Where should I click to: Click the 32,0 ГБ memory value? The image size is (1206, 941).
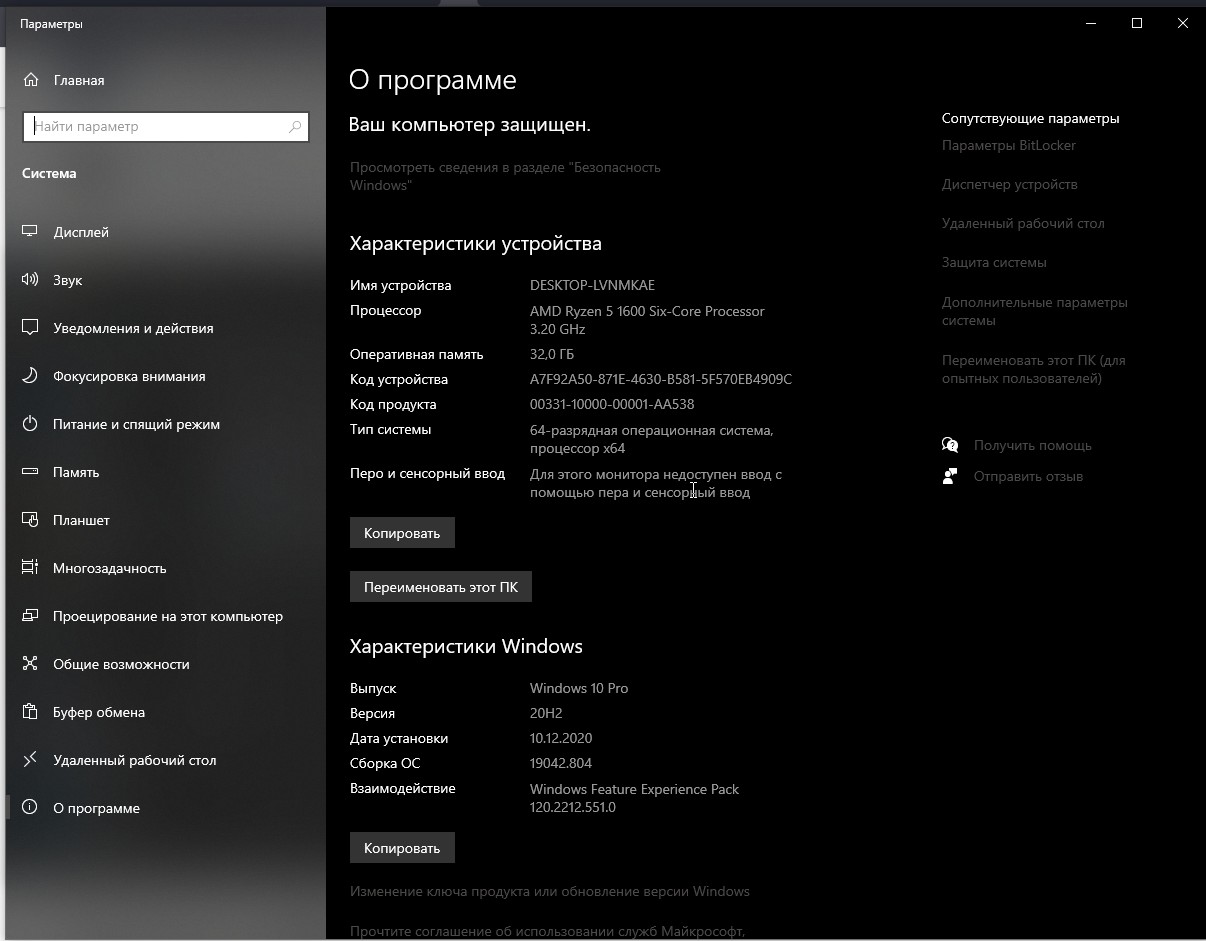pos(552,354)
